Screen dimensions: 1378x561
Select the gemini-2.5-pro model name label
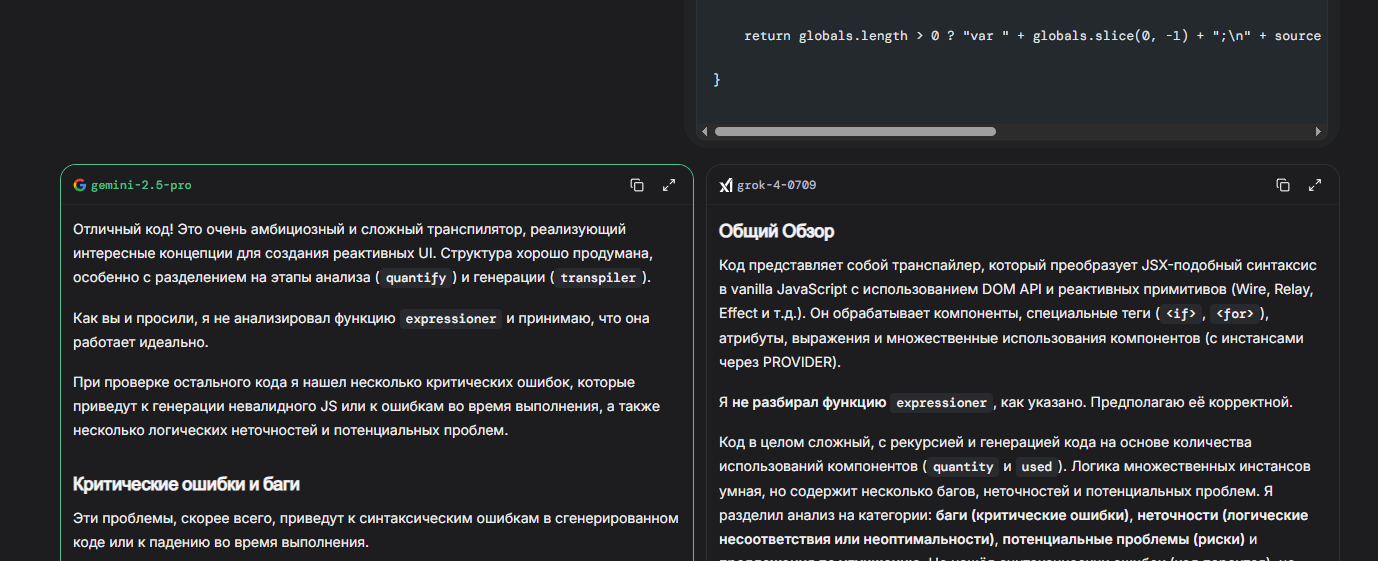click(x=141, y=186)
